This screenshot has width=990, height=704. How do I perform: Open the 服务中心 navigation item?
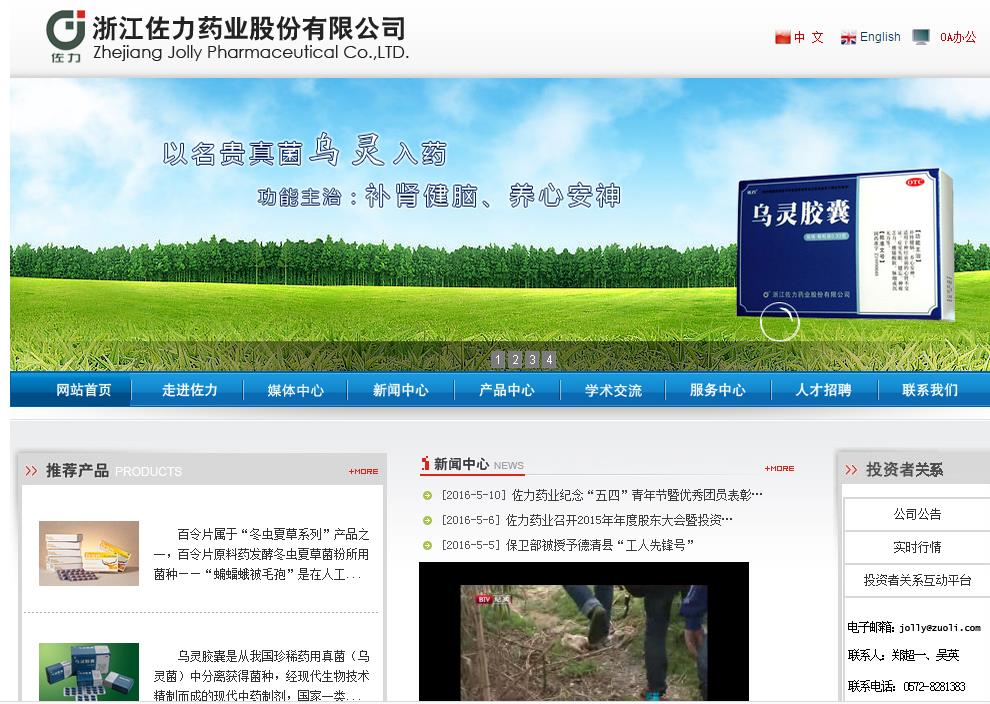tap(717, 390)
